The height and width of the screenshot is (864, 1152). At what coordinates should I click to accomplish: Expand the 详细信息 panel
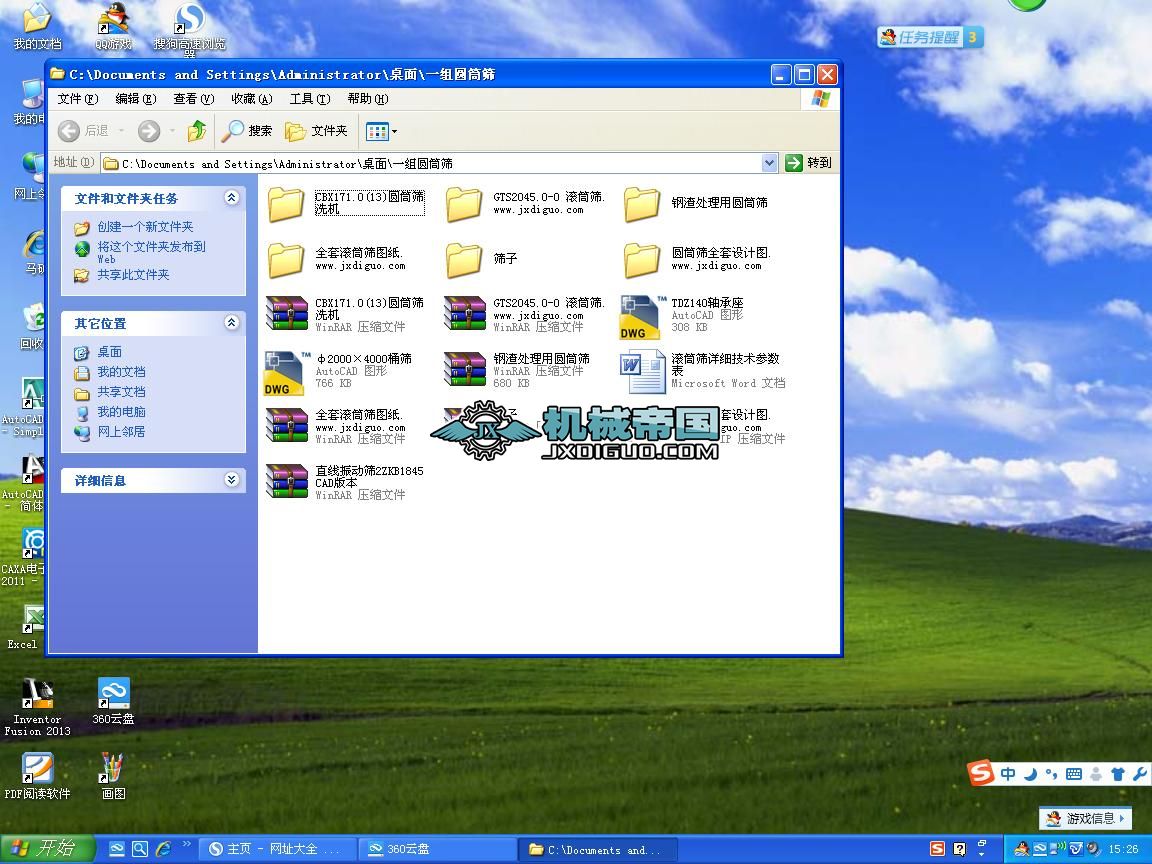click(232, 480)
